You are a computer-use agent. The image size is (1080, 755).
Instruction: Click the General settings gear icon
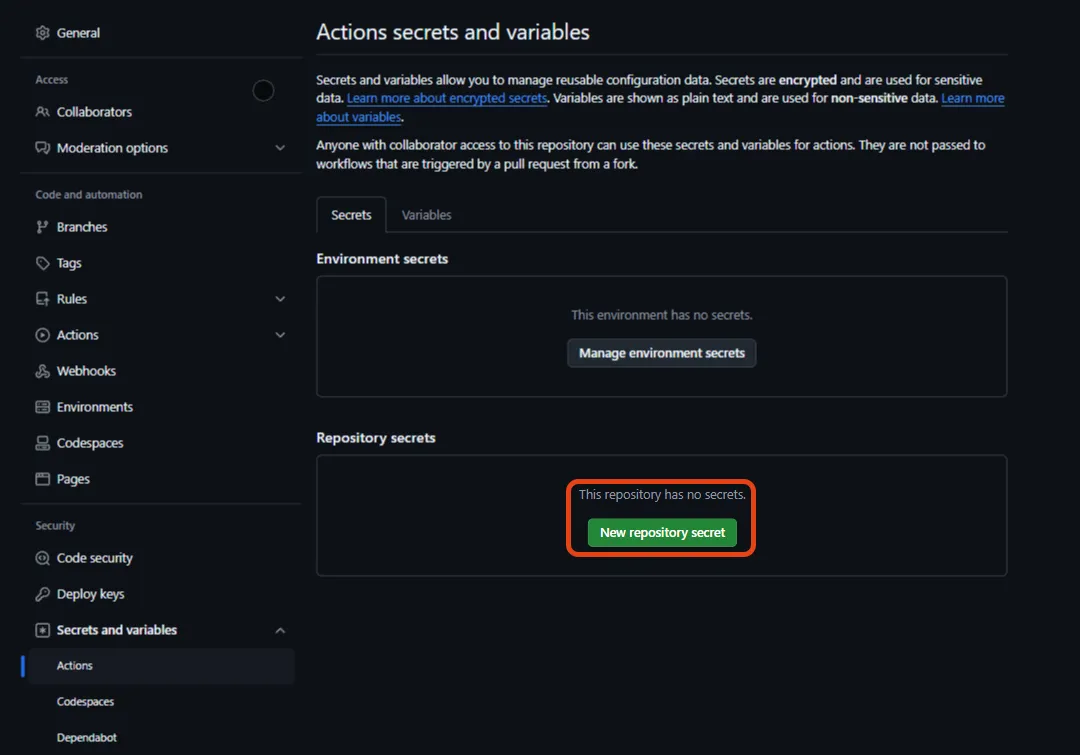(42, 32)
